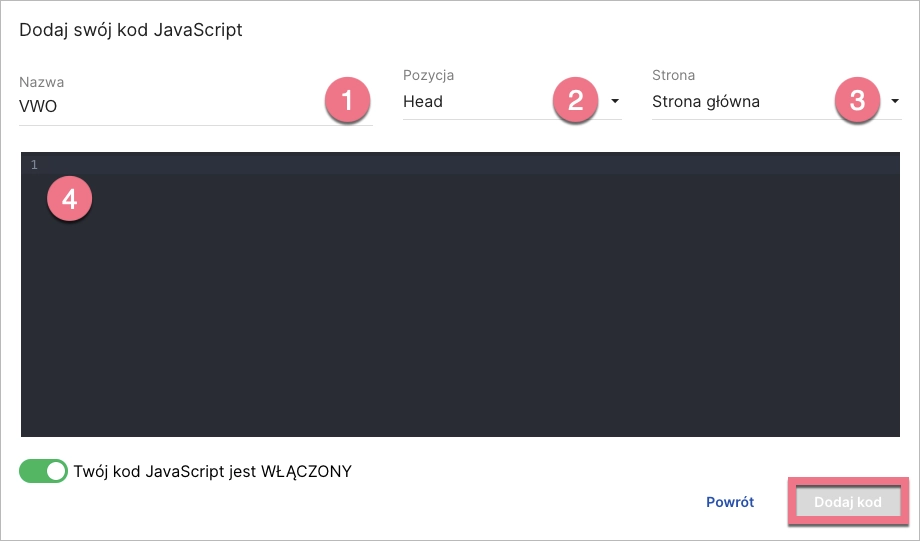Click the numbered badge 1 beside Nazwa
920x541 pixels.
tap(347, 101)
